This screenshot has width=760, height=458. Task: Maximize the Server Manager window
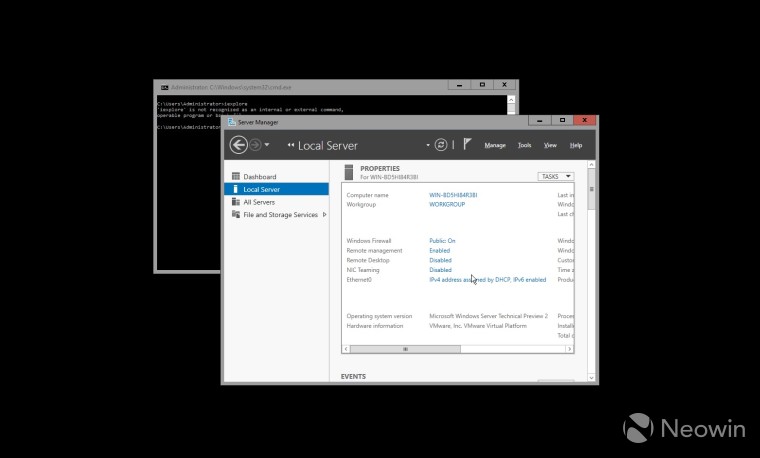562,120
